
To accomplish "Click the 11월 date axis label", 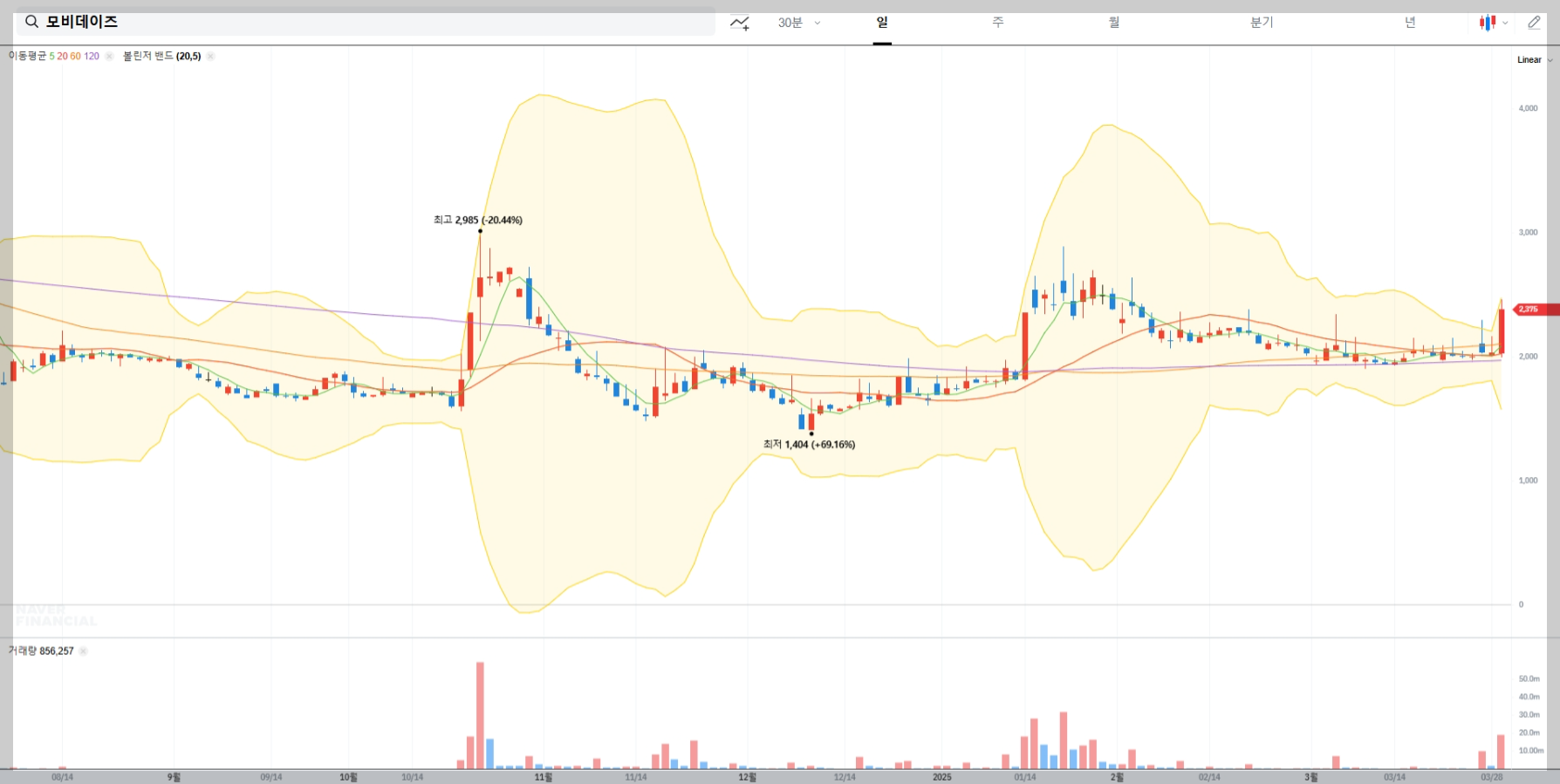I will [543, 777].
